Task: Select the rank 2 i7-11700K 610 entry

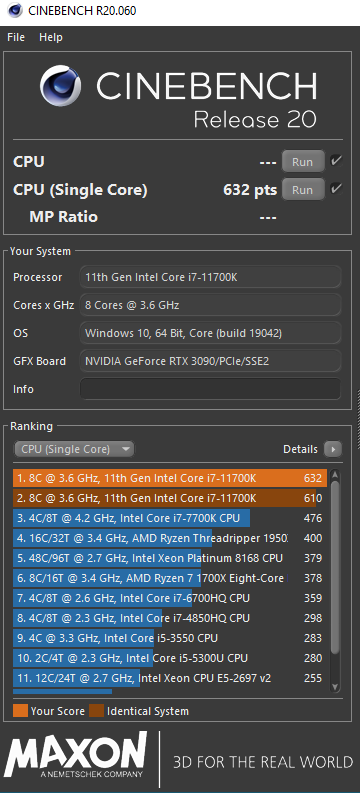Action: click(170, 499)
